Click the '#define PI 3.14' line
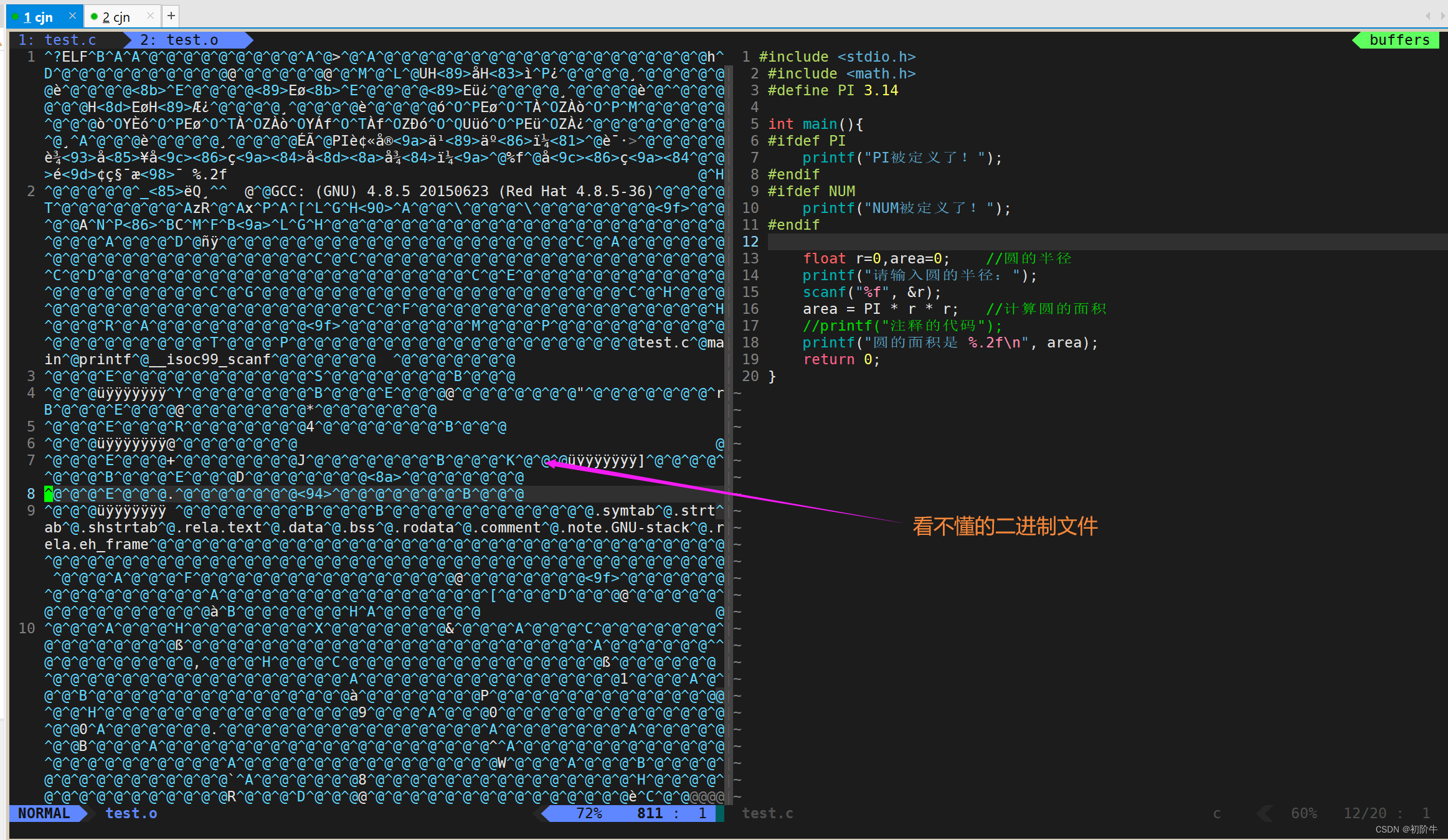1448x840 pixels. 833,90
